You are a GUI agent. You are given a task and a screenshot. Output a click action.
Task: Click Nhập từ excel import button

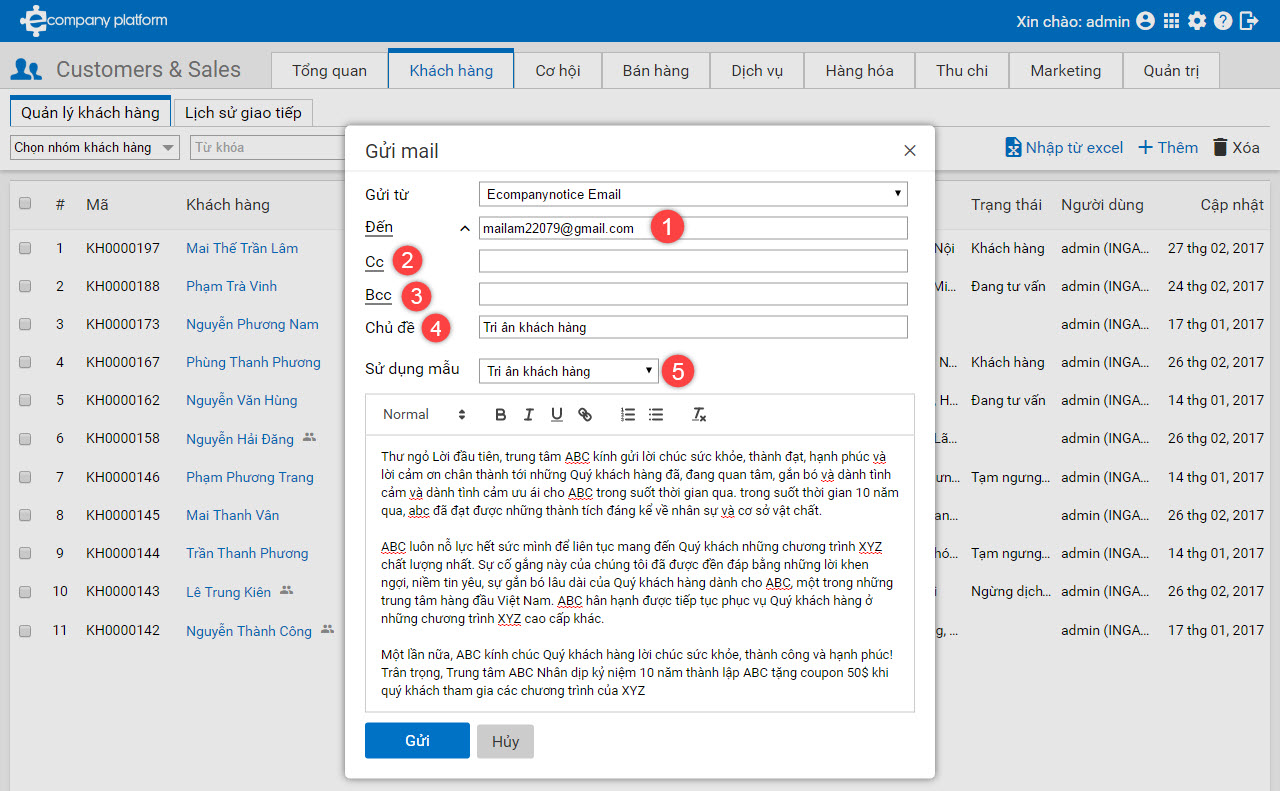click(1064, 147)
